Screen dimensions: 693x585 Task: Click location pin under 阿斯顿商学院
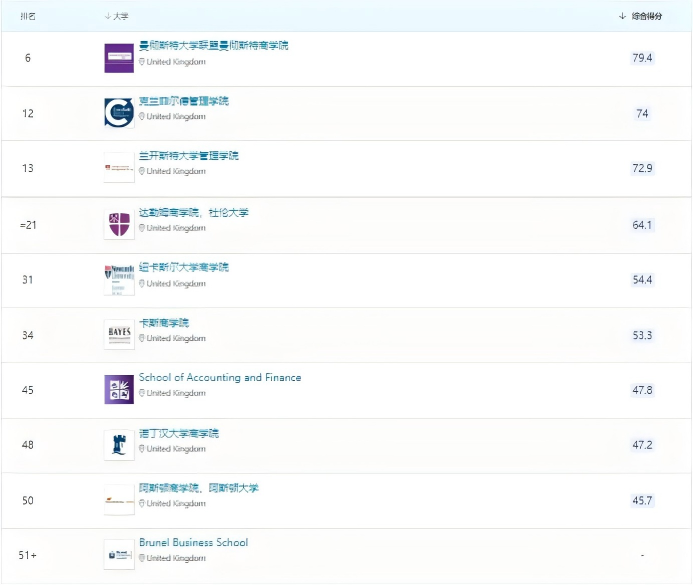click(x=142, y=503)
